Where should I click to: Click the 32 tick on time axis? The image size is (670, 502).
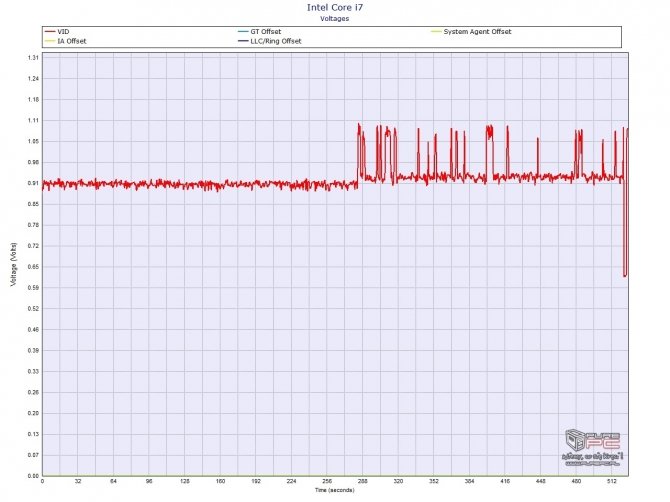click(78, 481)
